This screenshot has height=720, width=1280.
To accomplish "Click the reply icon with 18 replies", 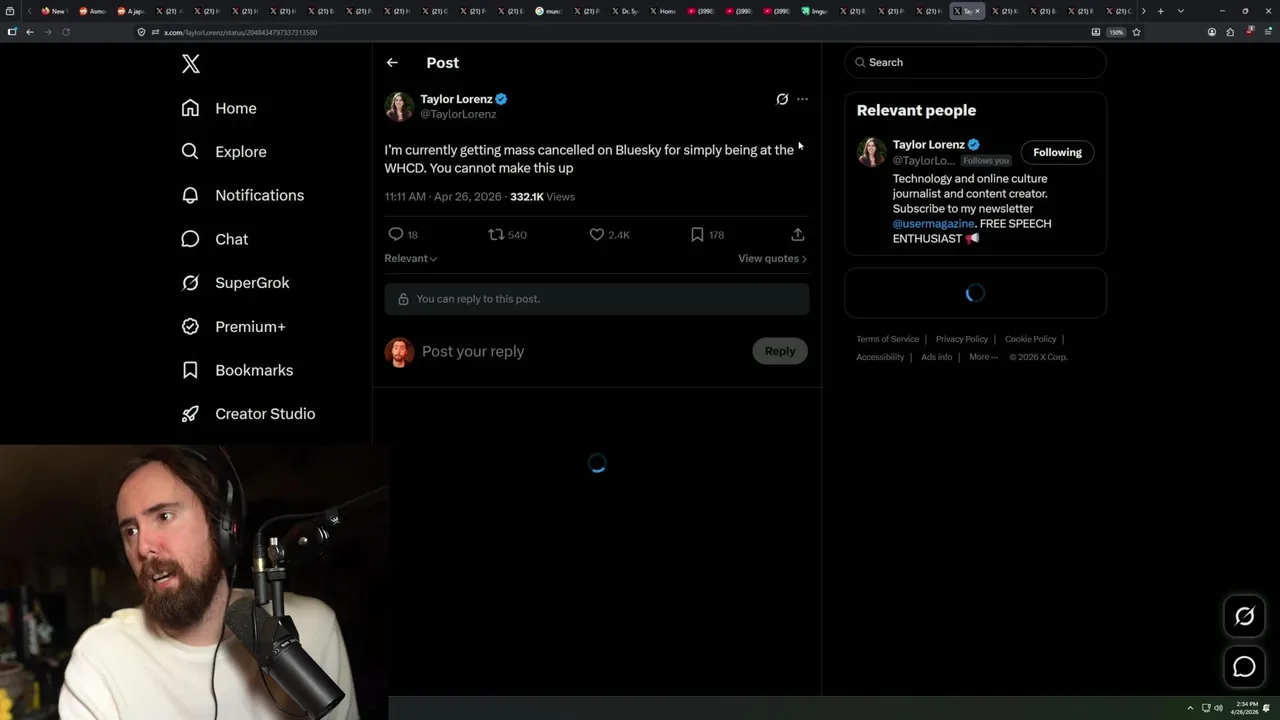I will tap(396, 234).
